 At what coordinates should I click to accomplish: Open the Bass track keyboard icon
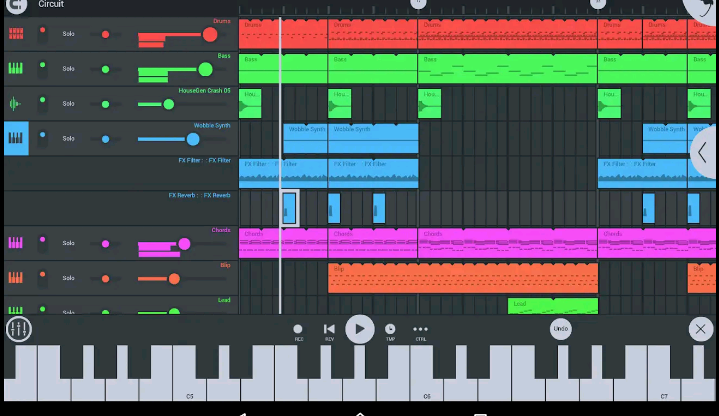pyautogui.click(x=16, y=68)
